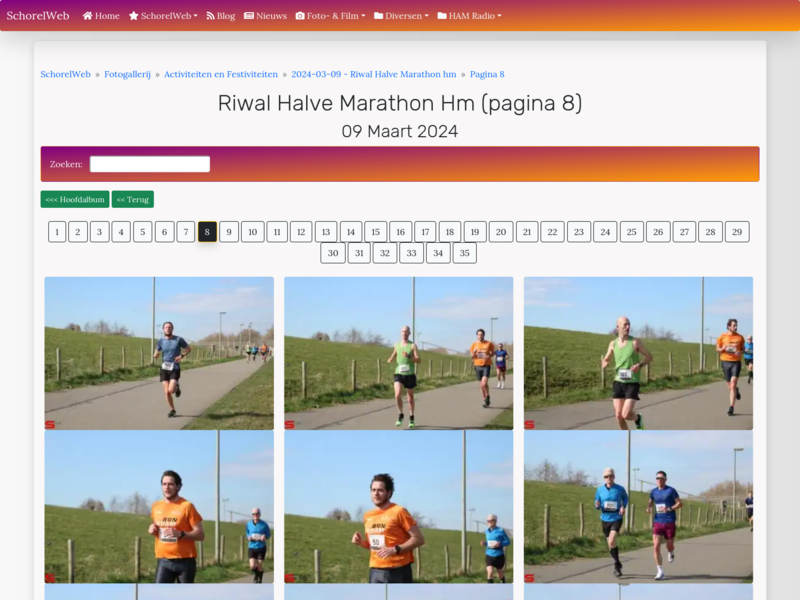
Task: Go to gallery page 3
Action: 99,232
